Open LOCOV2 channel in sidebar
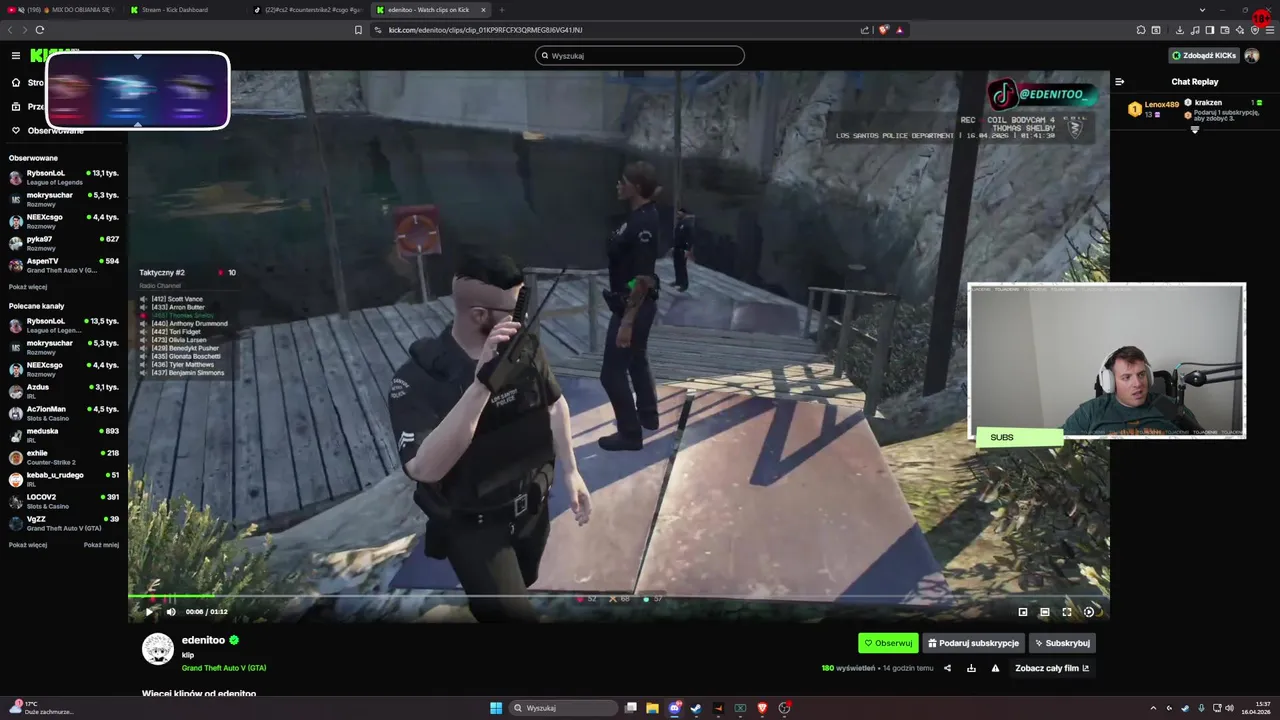Screen dimensions: 1280x720 tap(64, 502)
